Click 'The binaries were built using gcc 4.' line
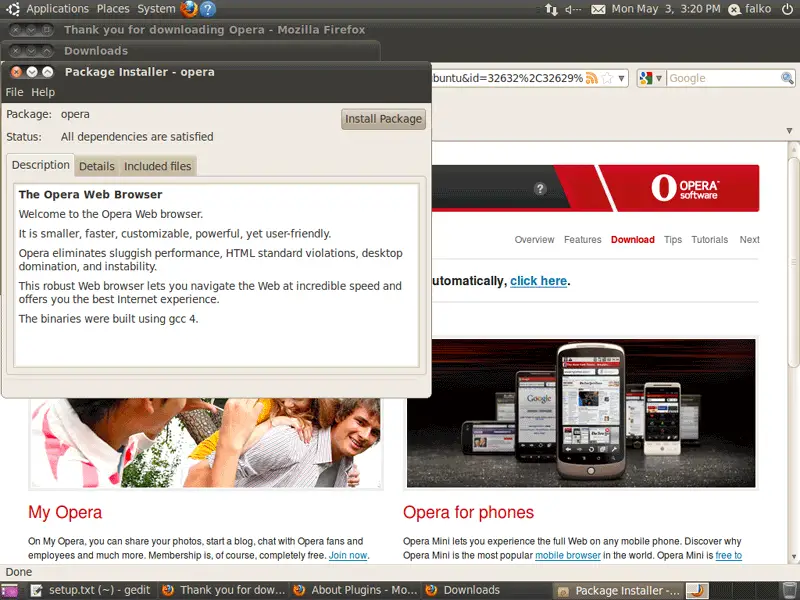 108,319
